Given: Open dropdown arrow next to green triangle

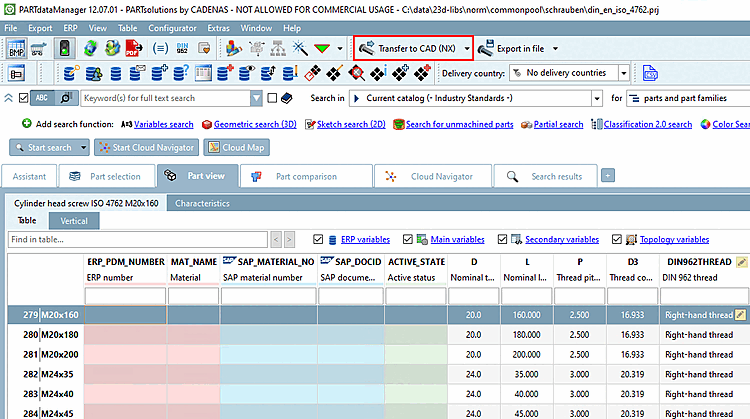Looking at the screenshot, I should pyautogui.click(x=340, y=48).
